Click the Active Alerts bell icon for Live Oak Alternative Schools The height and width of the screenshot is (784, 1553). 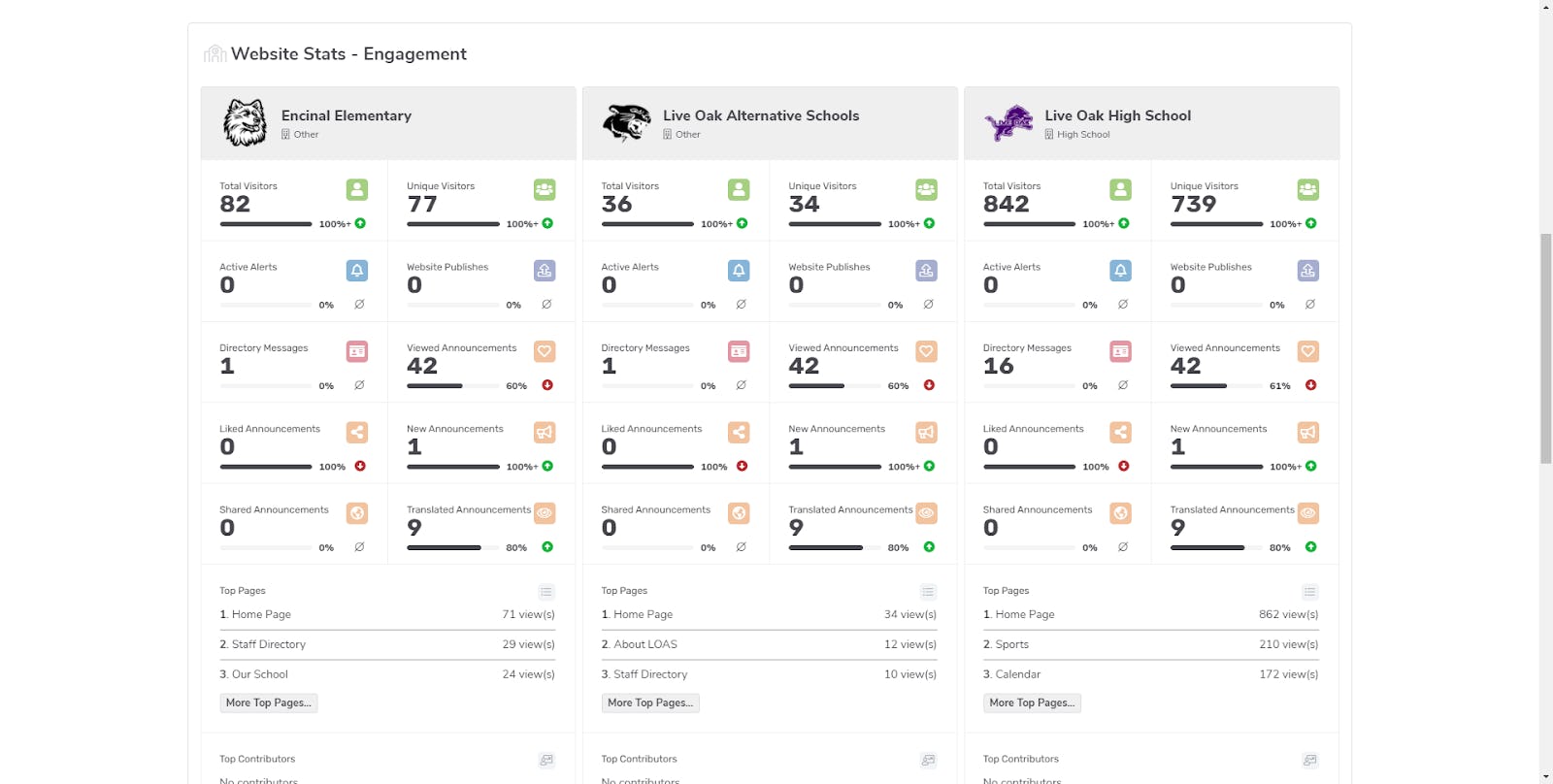739,270
